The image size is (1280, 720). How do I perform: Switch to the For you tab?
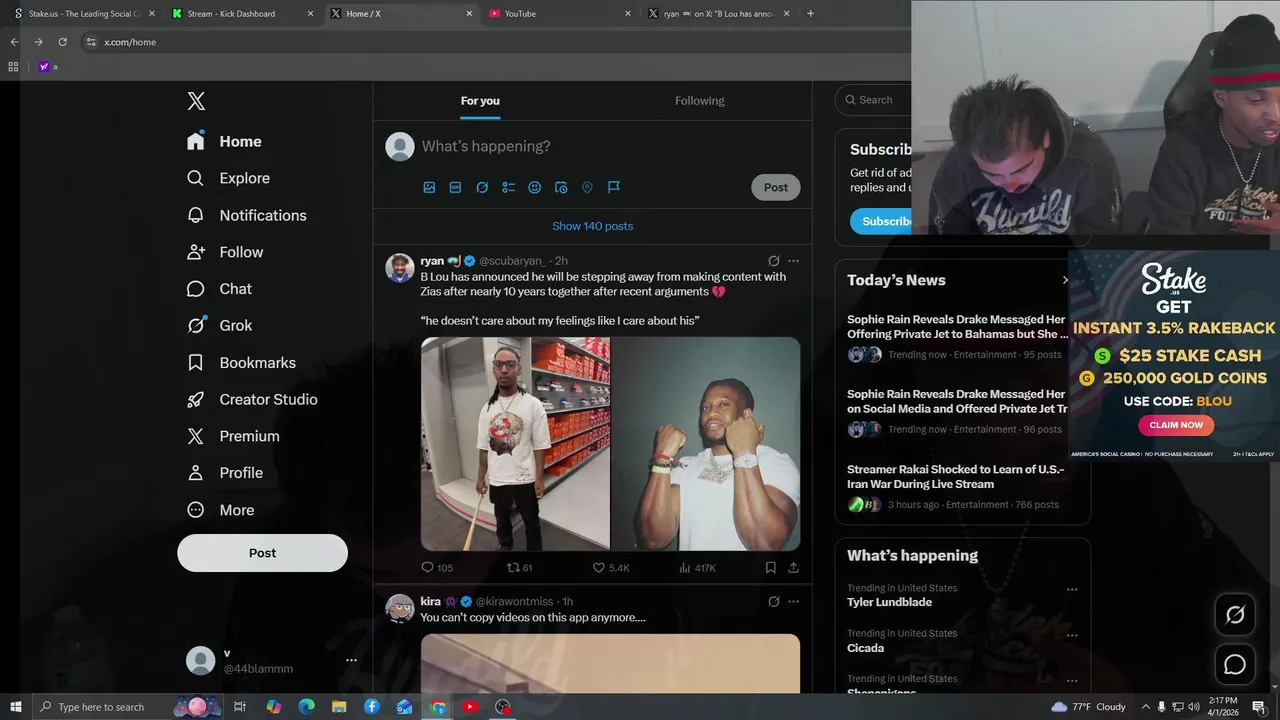point(480,100)
